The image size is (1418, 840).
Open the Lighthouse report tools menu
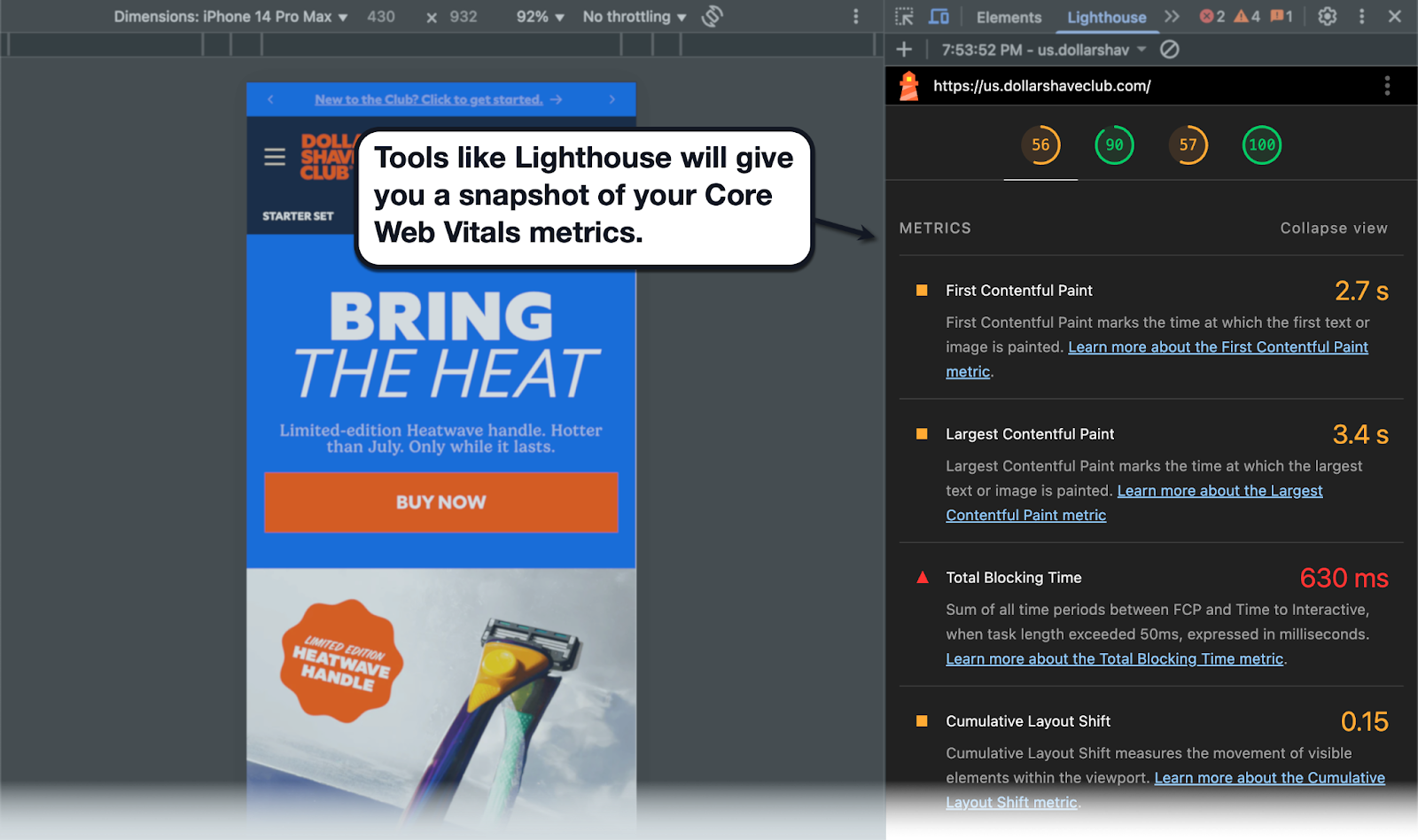[x=1387, y=86]
